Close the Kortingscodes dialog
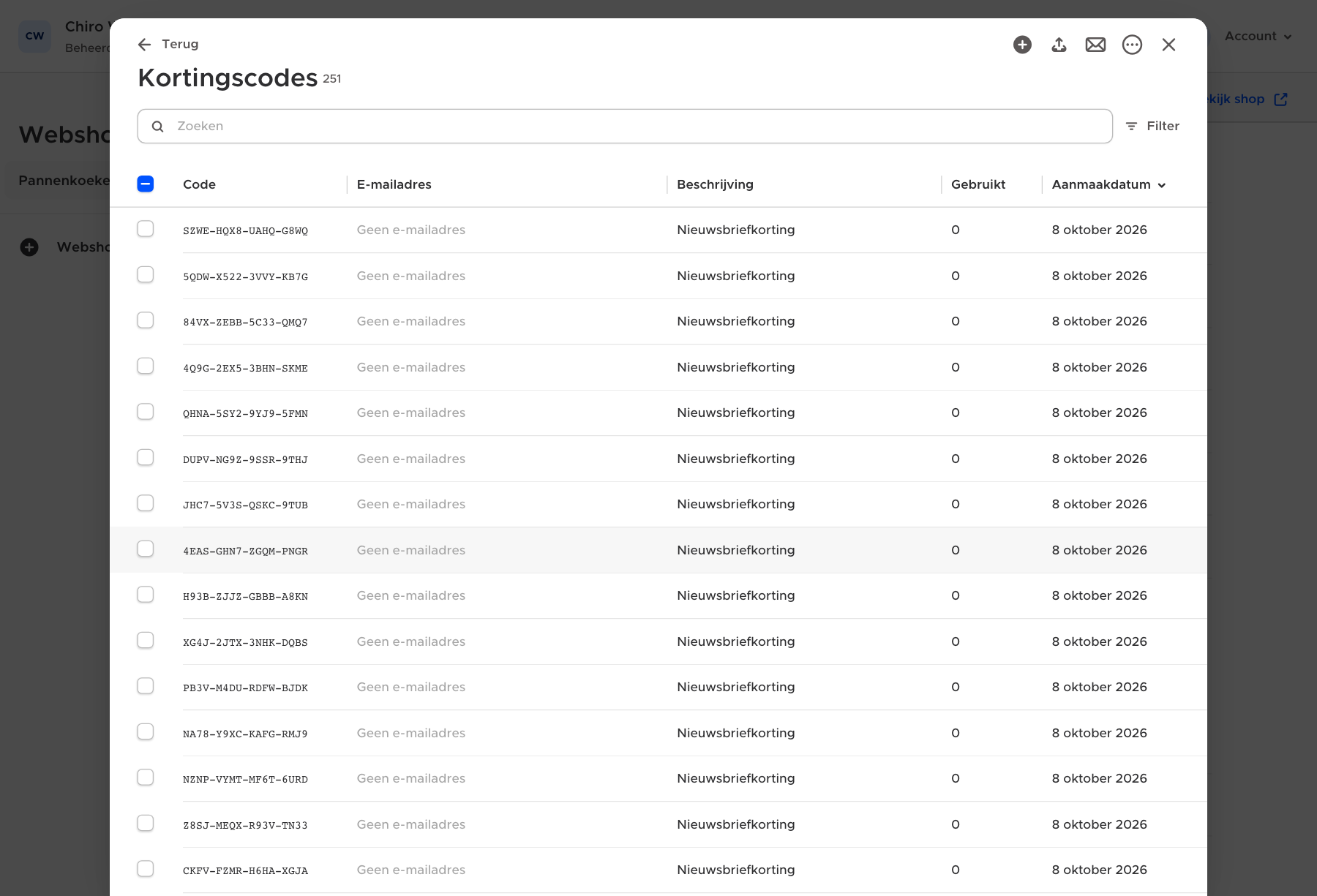Viewport: 1317px width, 896px height. (x=1168, y=45)
